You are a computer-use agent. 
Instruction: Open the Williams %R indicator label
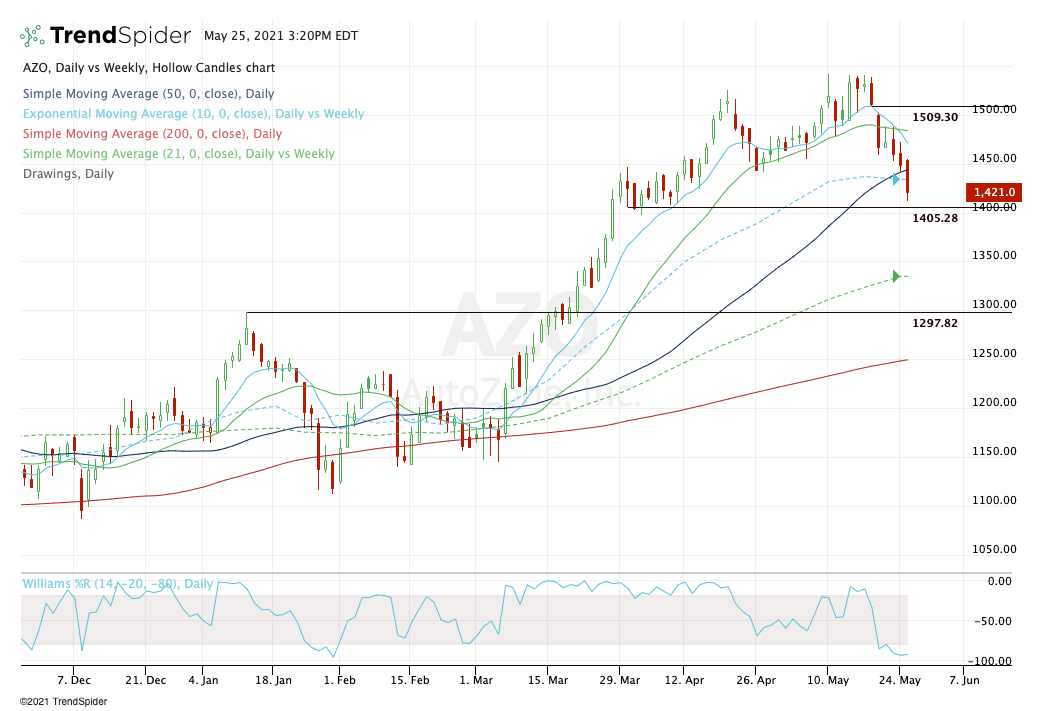pos(117,583)
